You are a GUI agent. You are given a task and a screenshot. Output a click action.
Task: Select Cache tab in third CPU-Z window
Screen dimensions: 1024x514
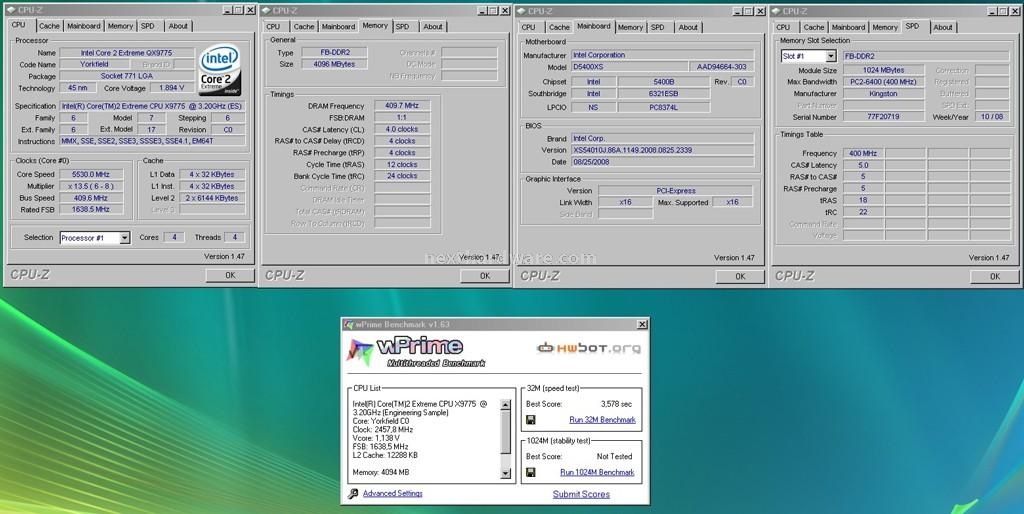point(559,27)
